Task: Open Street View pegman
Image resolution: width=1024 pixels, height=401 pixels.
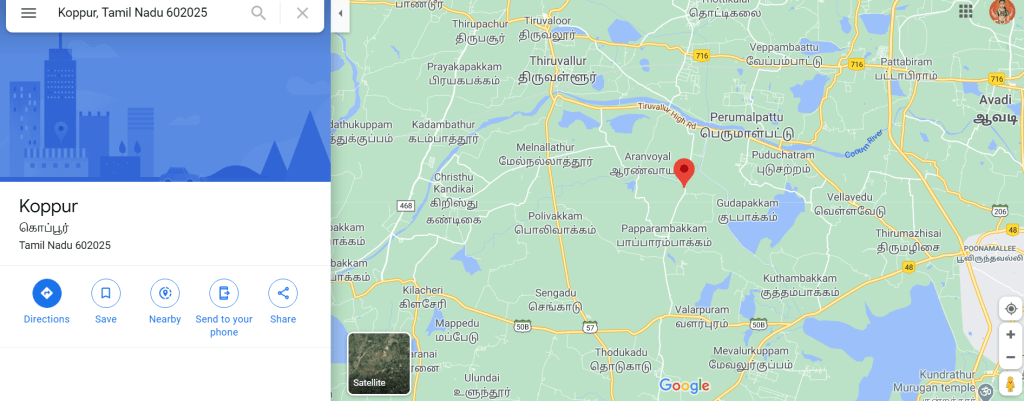Action: point(1011,384)
